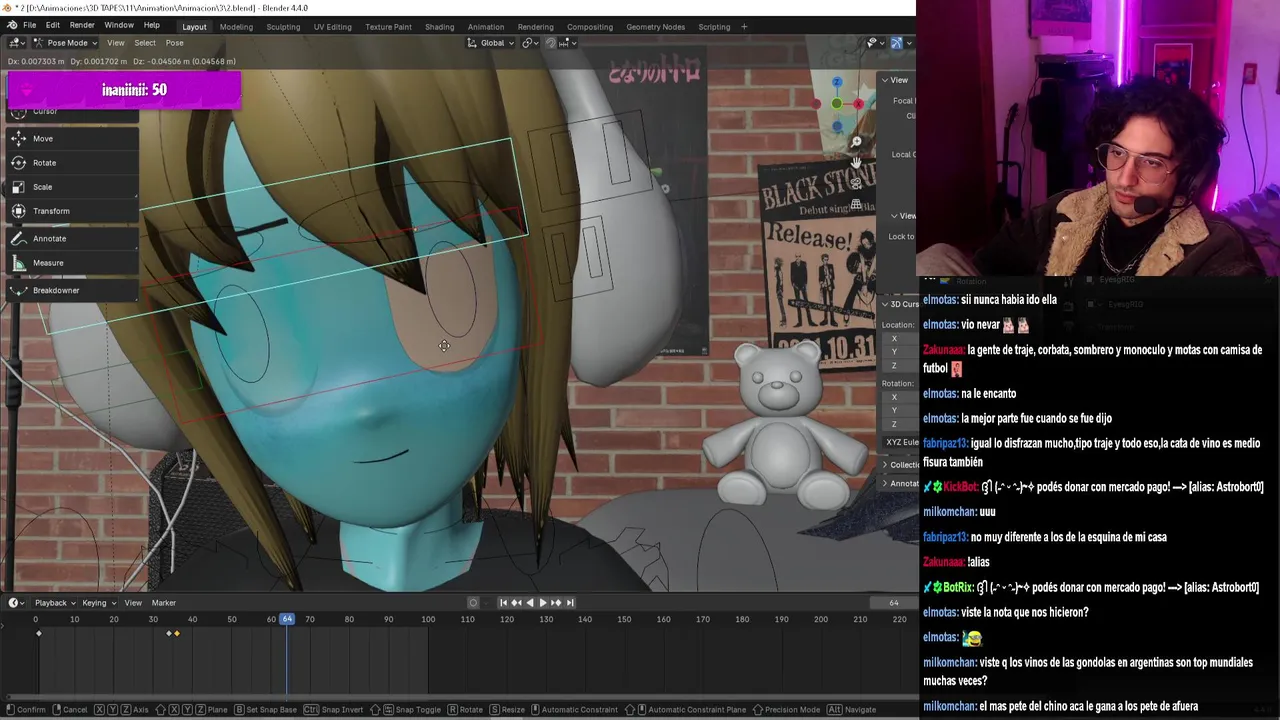The height and width of the screenshot is (720, 1280).
Task: Switch to the Texture Paint workspace tab
Action: click(388, 27)
